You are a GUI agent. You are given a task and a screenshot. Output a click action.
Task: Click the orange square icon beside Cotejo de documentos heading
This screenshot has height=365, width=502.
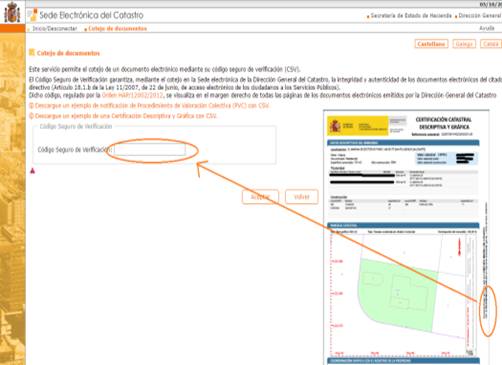(32, 52)
